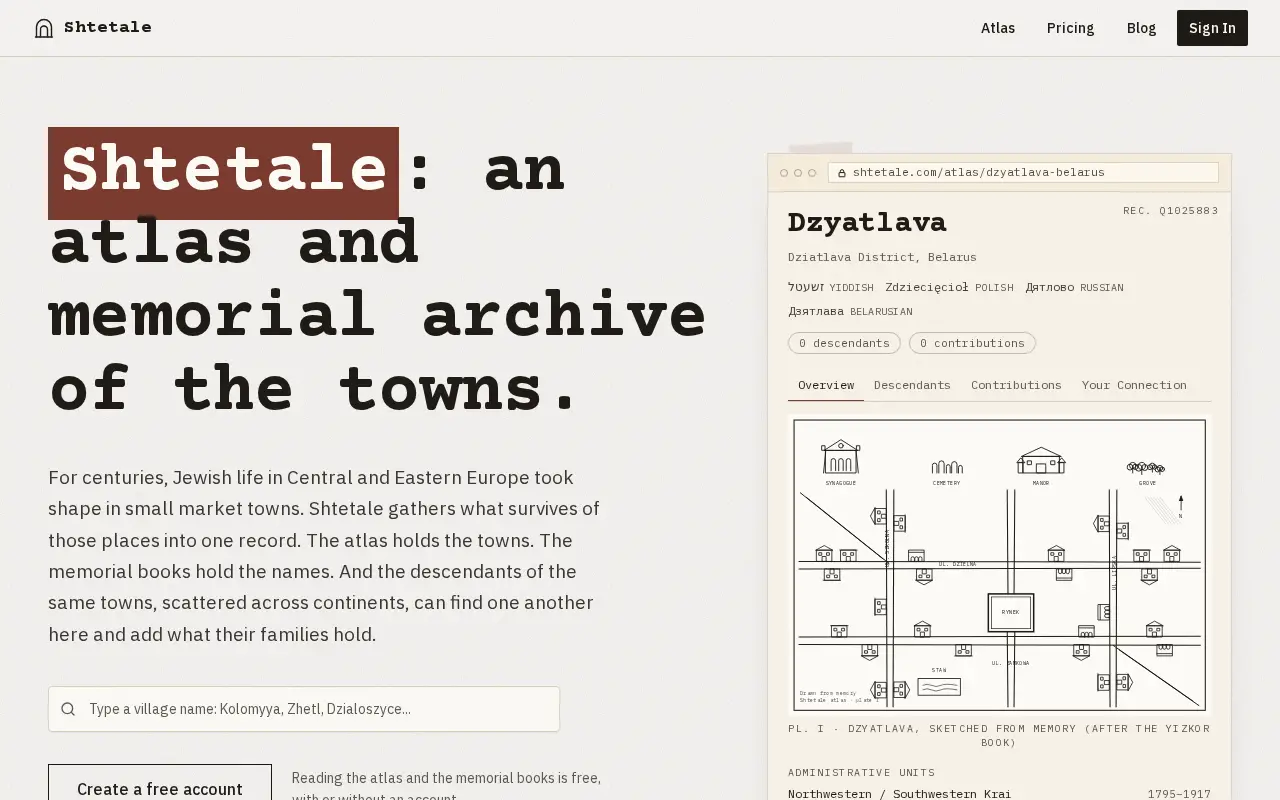Image resolution: width=1280 pixels, height=800 pixels.
Task: Open the Atlas nav link
Action: pyautogui.click(x=998, y=28)
